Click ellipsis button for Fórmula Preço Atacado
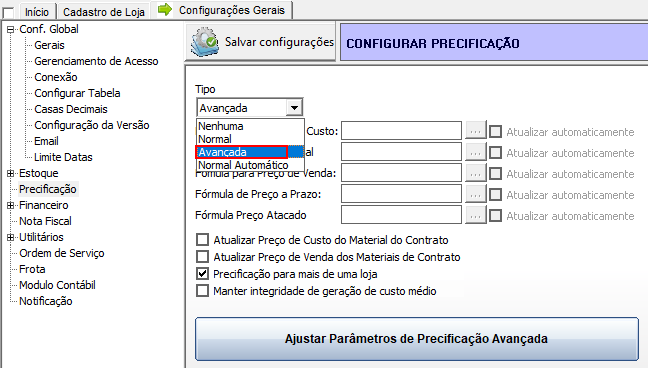The height and width of the screenshot is (368, 648). pos(475,215)
